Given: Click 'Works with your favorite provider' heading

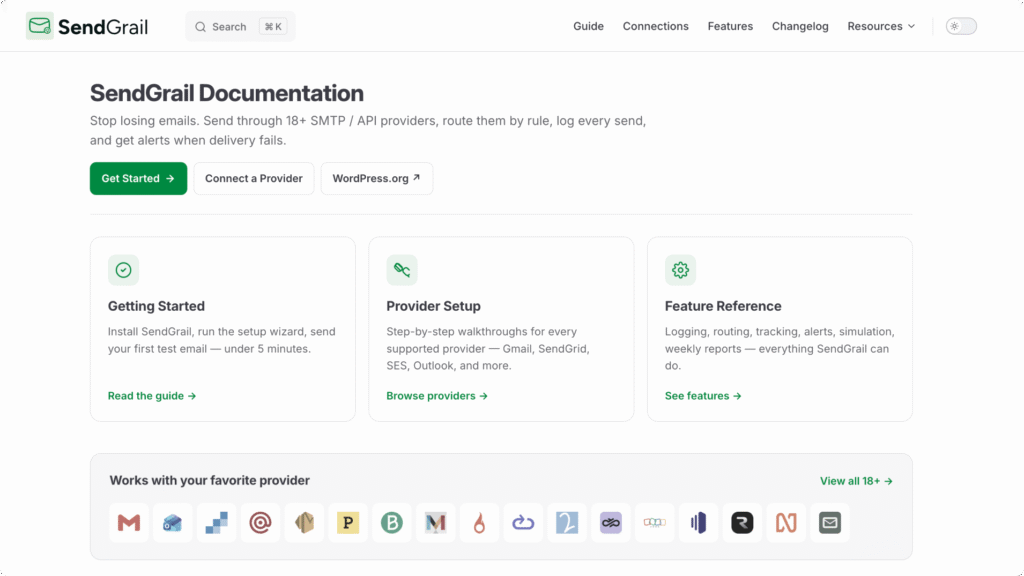Looking at the screenshot, I should tap(210, 481).
